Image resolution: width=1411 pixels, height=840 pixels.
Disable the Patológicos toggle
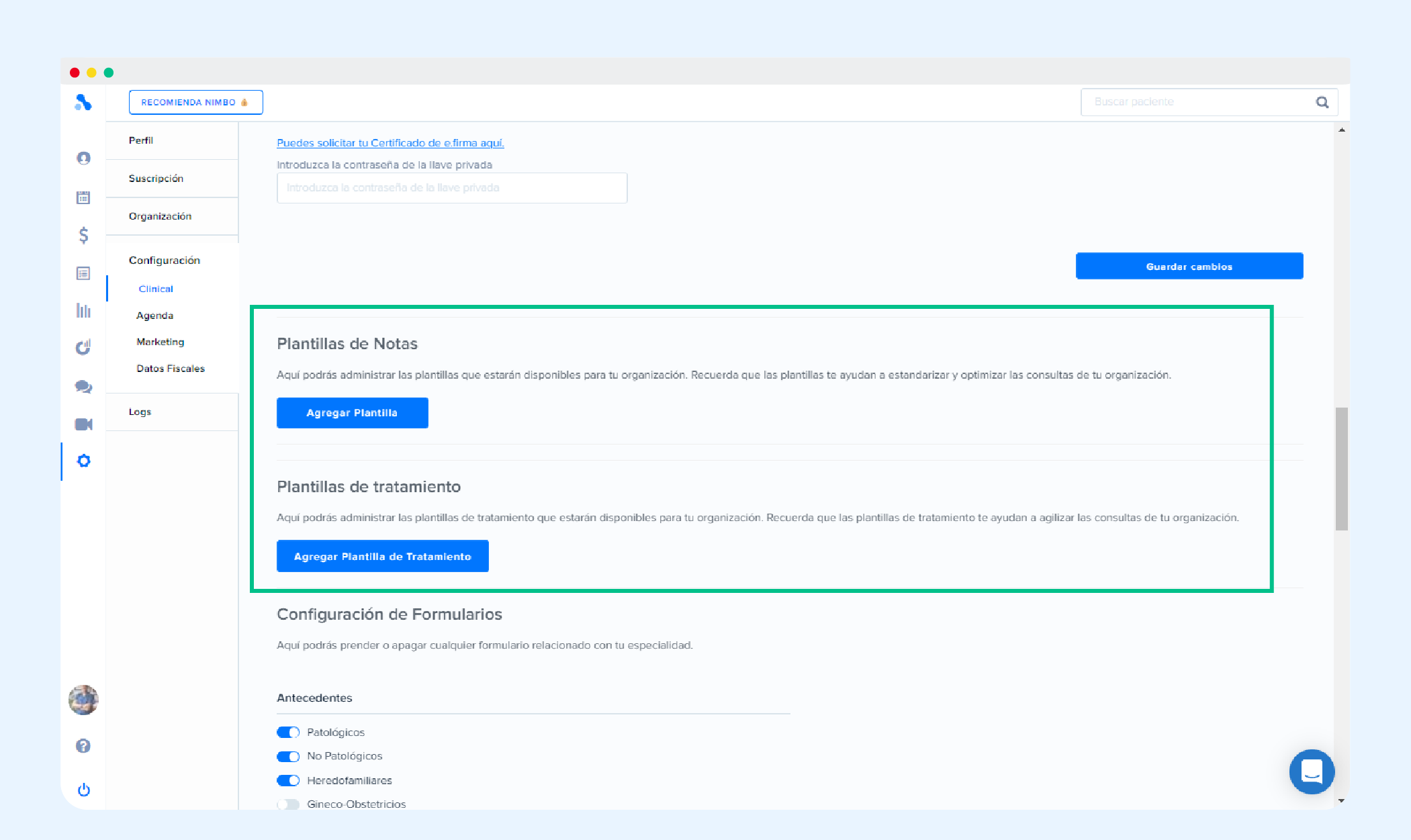[x=287, y=732]
